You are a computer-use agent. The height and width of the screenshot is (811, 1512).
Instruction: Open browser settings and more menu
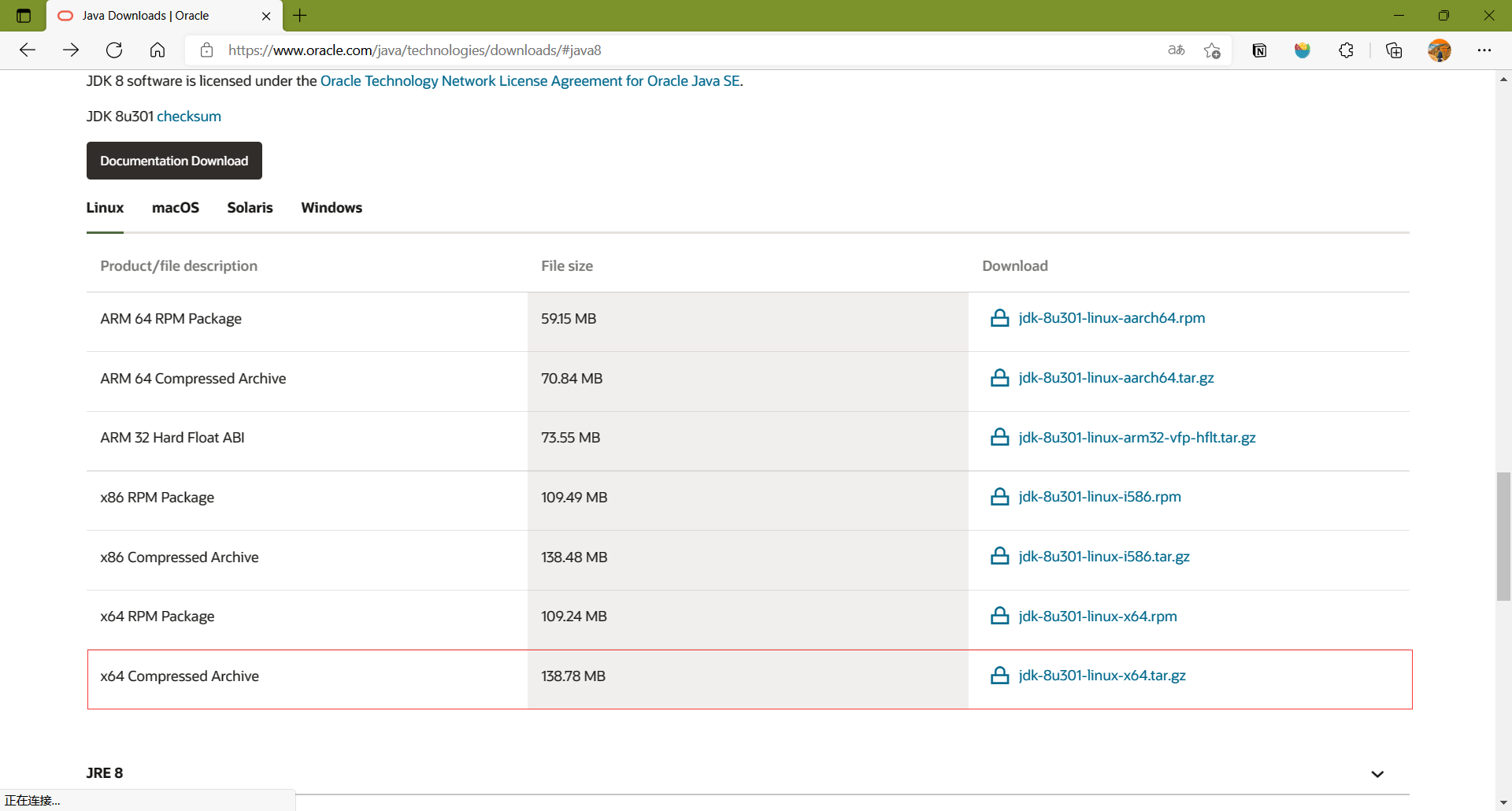pyautogui.click(x=1484, y=50)
